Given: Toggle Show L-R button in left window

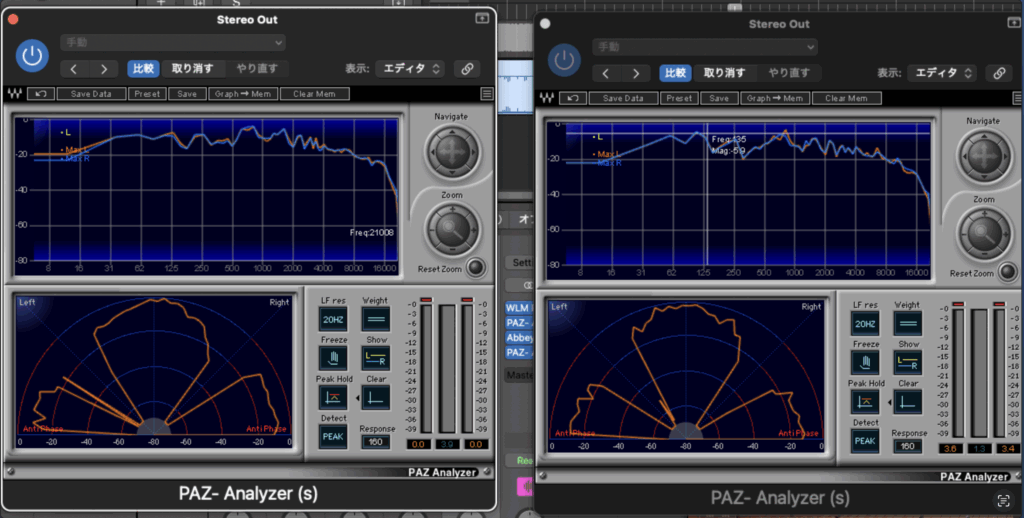Looking at the screenshot, I should click(x=376, y=358).
